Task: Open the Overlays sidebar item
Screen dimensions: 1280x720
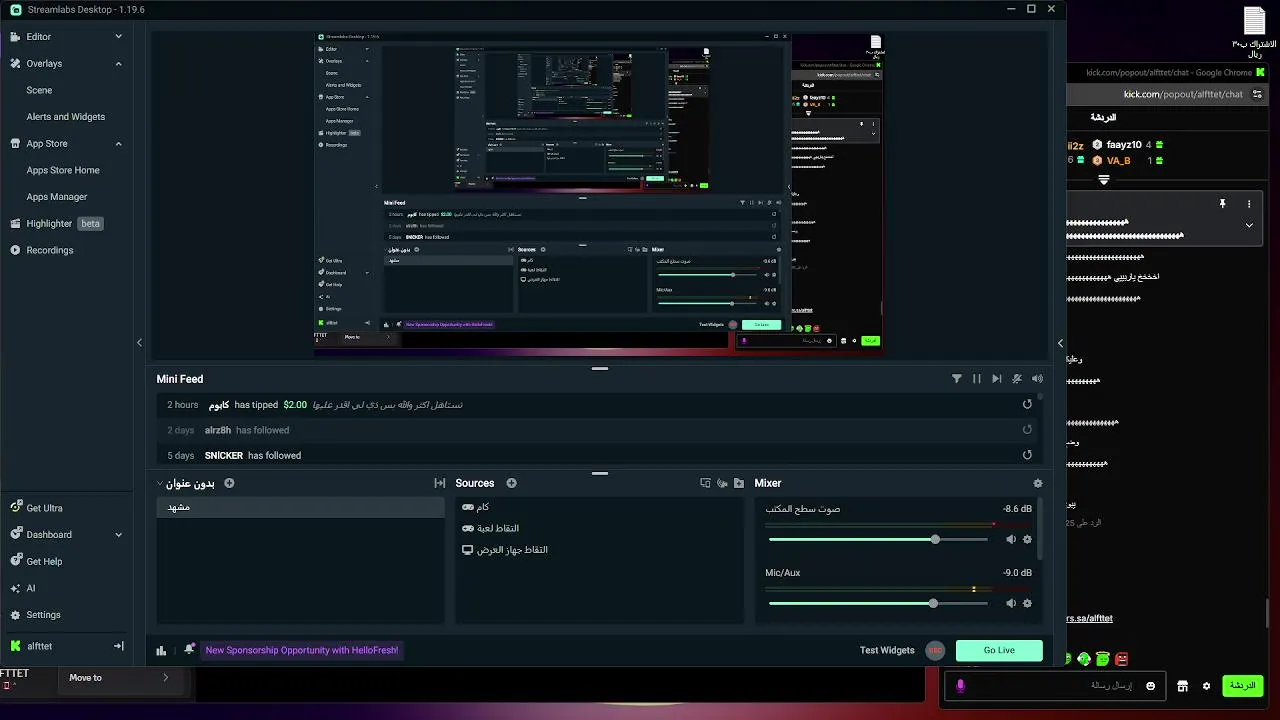Action: coord(44,64)
